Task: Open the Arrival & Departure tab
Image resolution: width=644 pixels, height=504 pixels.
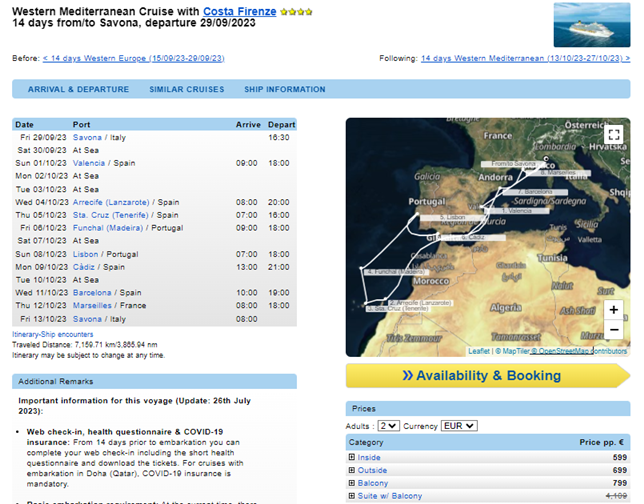Action: [78, 89]
